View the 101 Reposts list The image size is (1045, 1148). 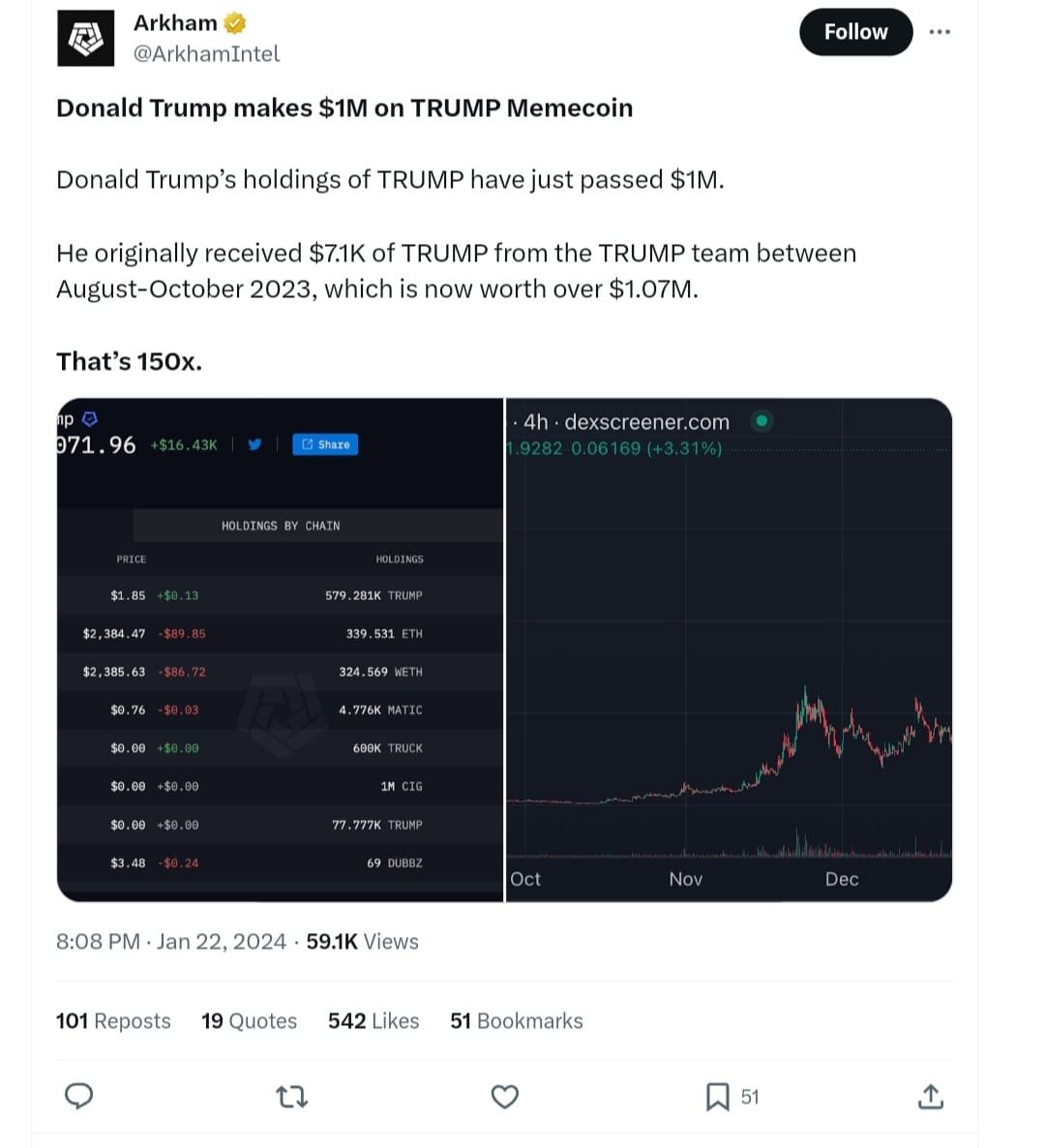[x=113, y=1021]
